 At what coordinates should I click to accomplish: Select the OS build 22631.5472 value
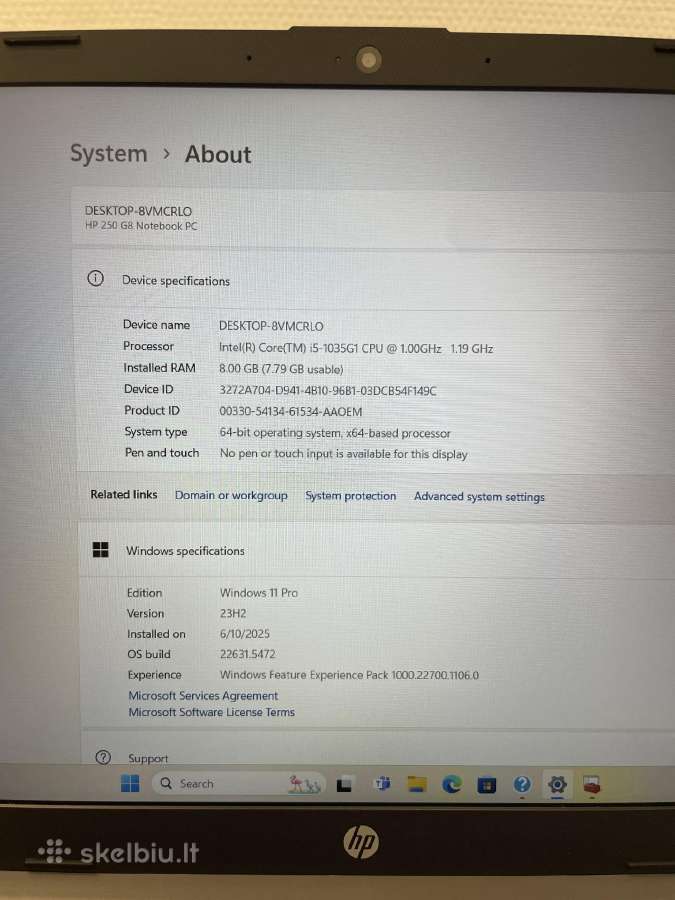coord(247,654)
